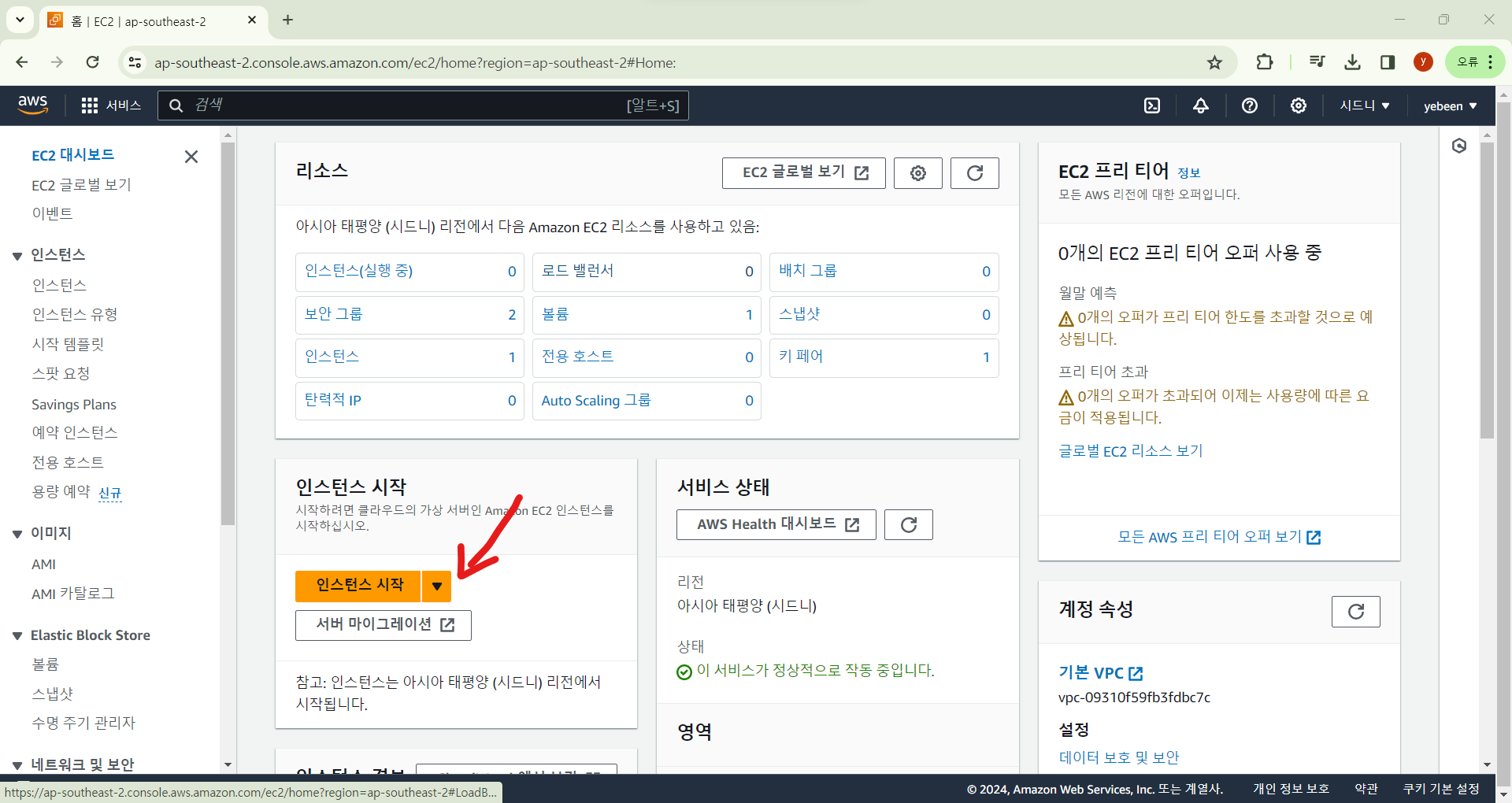Click the AWS logo home icon
This screenshot has width=1512, height=803.
click(33, 105)
